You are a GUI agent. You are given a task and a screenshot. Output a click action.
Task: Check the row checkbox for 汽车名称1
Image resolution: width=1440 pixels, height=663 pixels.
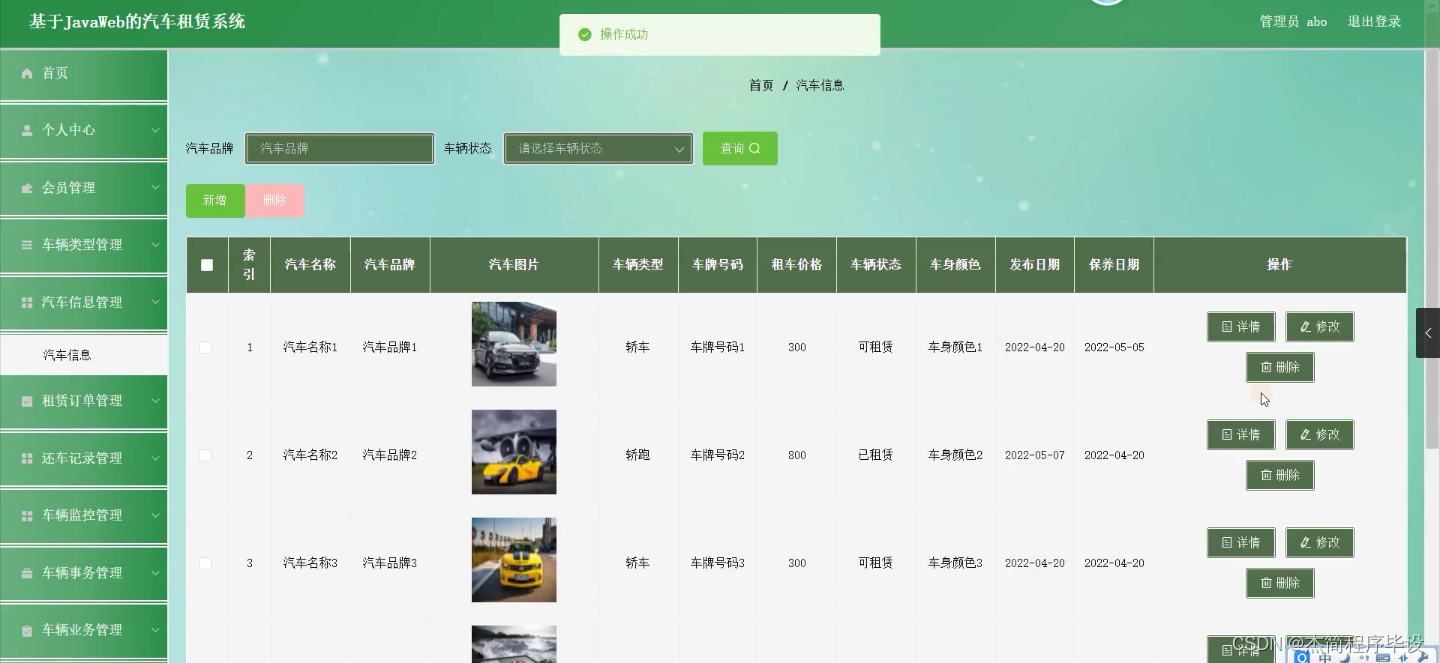coord(206,347)
